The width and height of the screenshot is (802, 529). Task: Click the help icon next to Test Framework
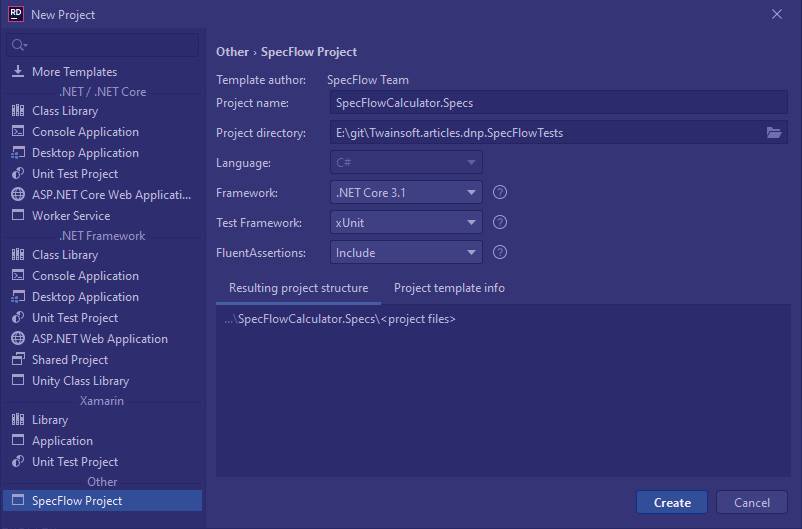click(500, 222)
